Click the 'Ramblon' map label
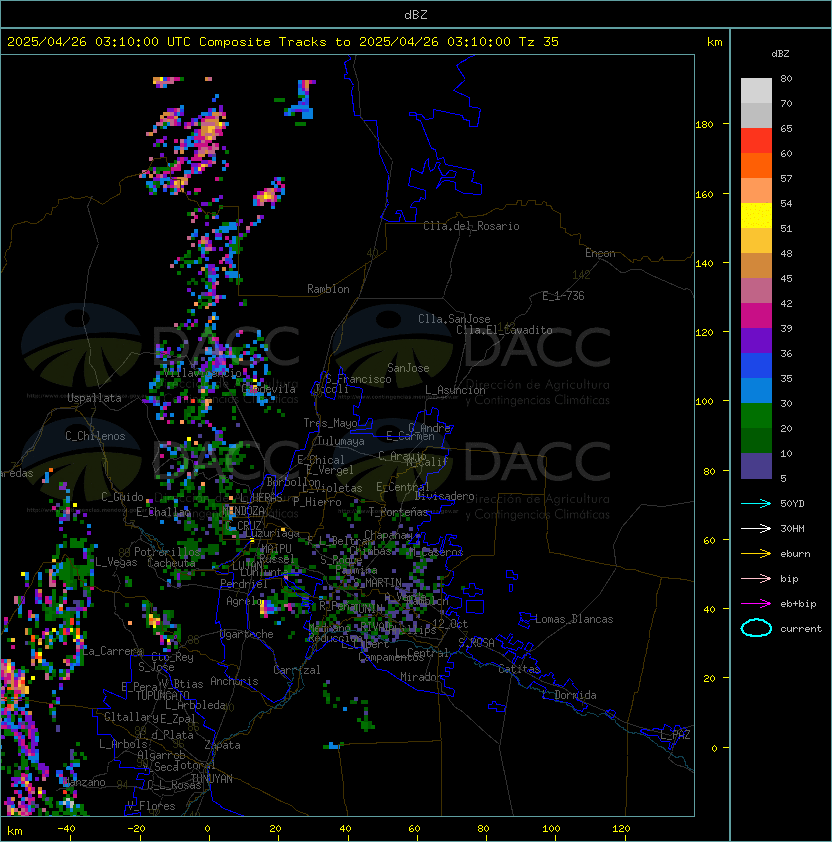Screen dimensions: 832x842 coord(328,289)
